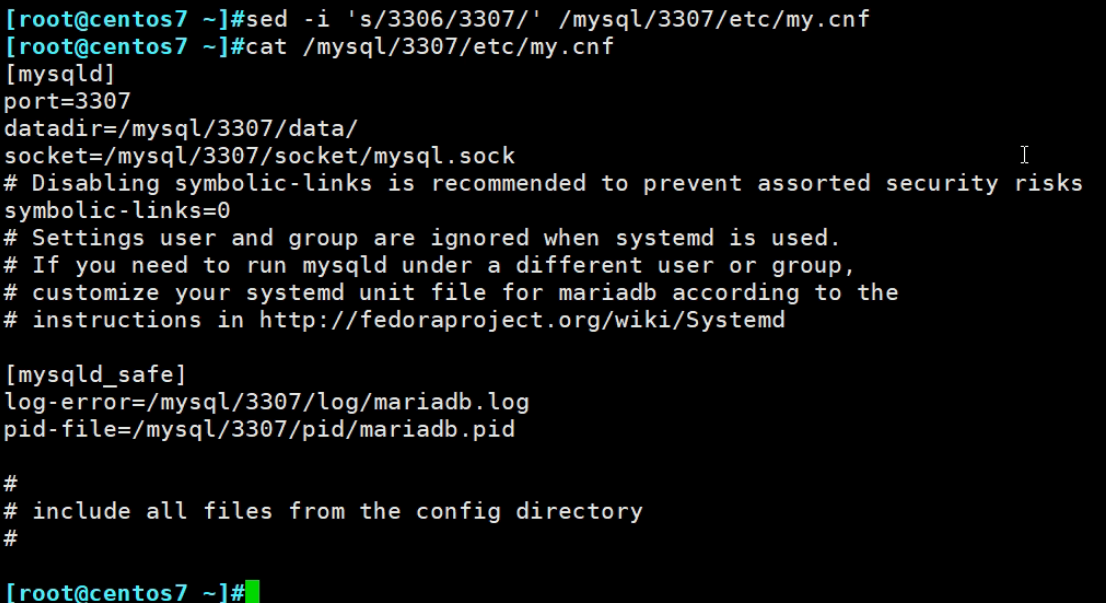
Task: Click the last [root@centos7 ~]# prompt
Action: pos(124,592)
